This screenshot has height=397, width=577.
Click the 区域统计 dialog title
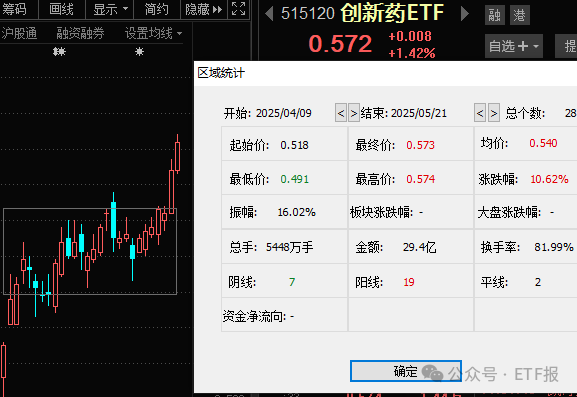(x=221, y=73)
